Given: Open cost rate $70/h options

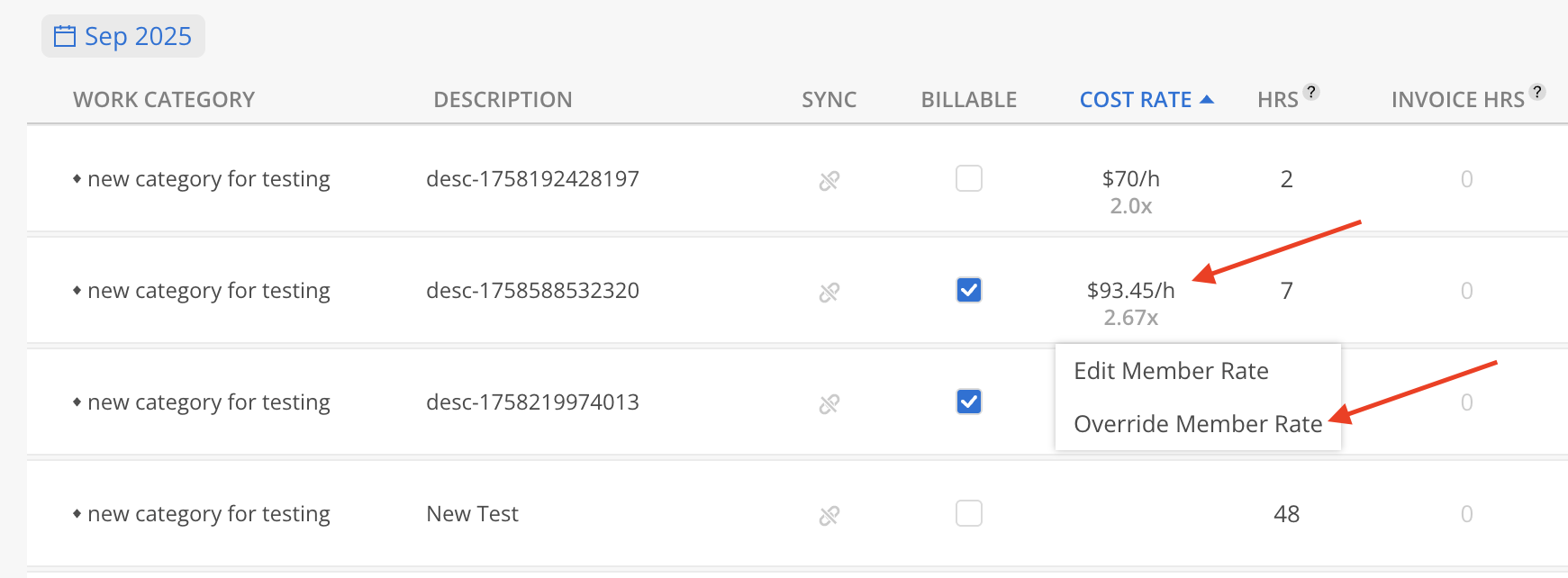Looking at the screenshot, I should tap(1130, 179).
